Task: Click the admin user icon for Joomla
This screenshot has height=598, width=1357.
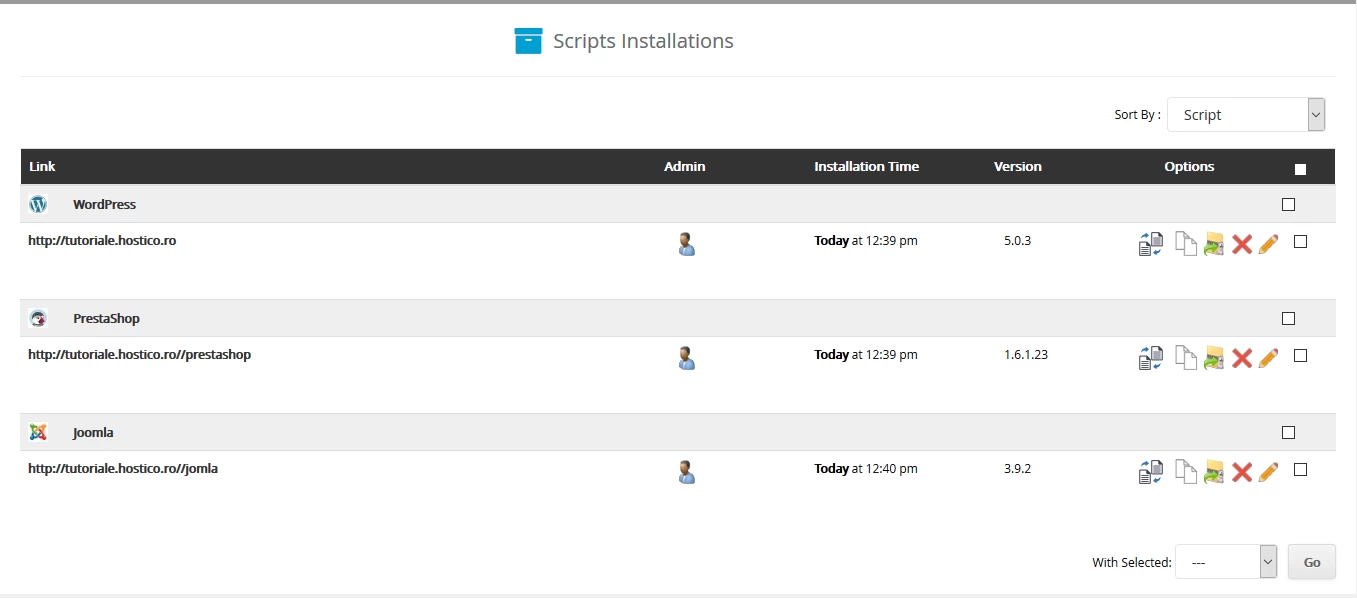Action: 686,471
